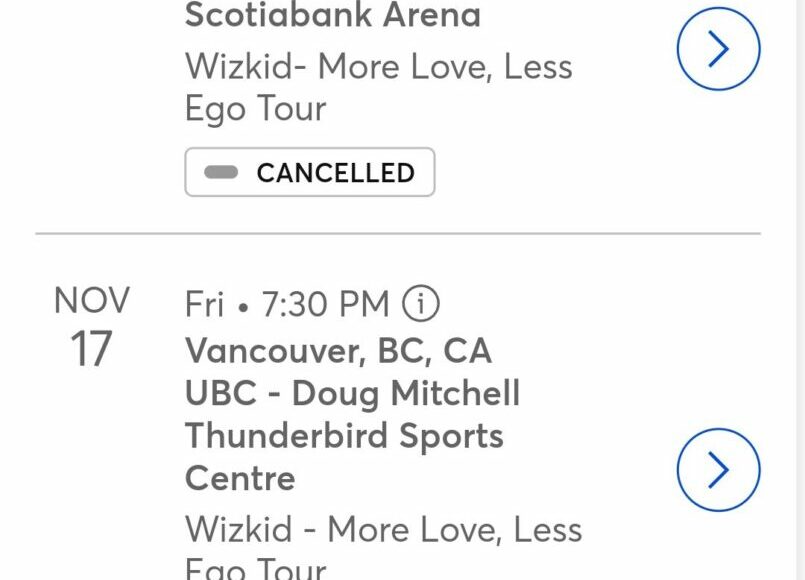Open Wizkid- More Love, Less line under Scotiabank

(x=378, y=67)
